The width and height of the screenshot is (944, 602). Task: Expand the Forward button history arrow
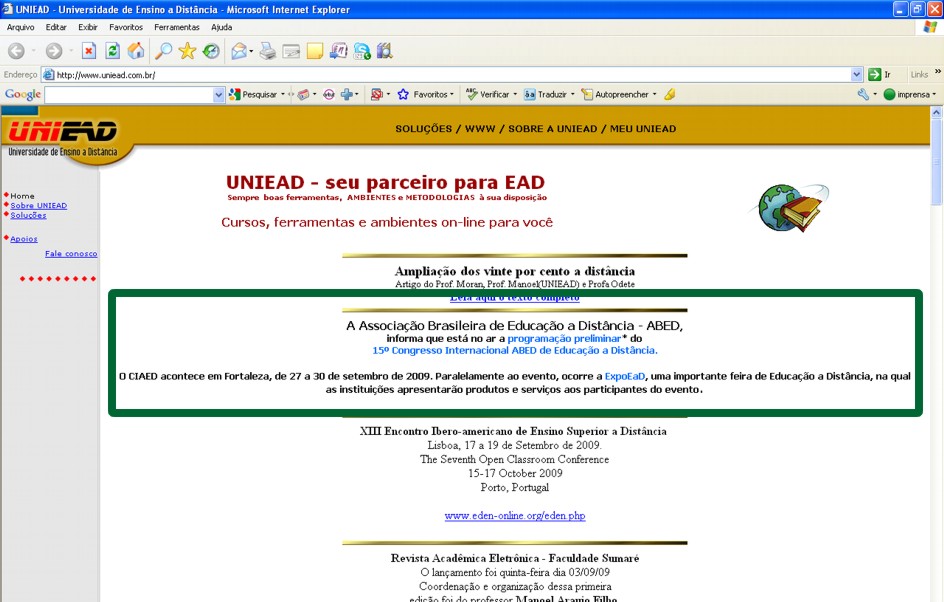(71, 51)
